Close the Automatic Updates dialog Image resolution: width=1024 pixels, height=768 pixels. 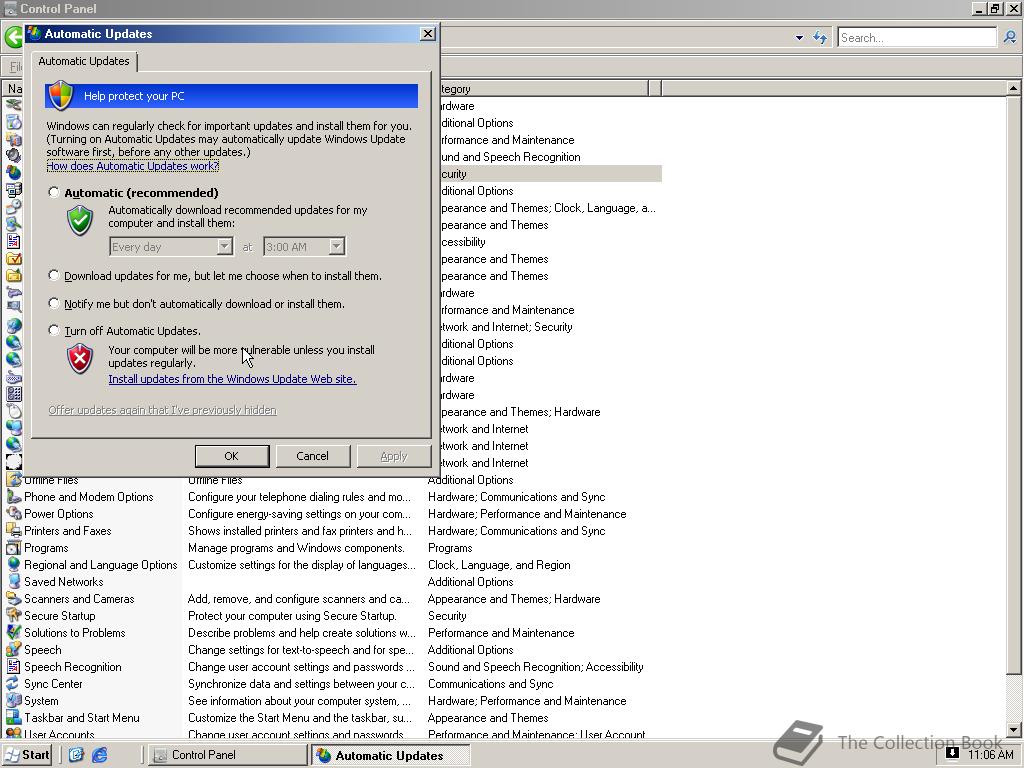tap(428, 33)
